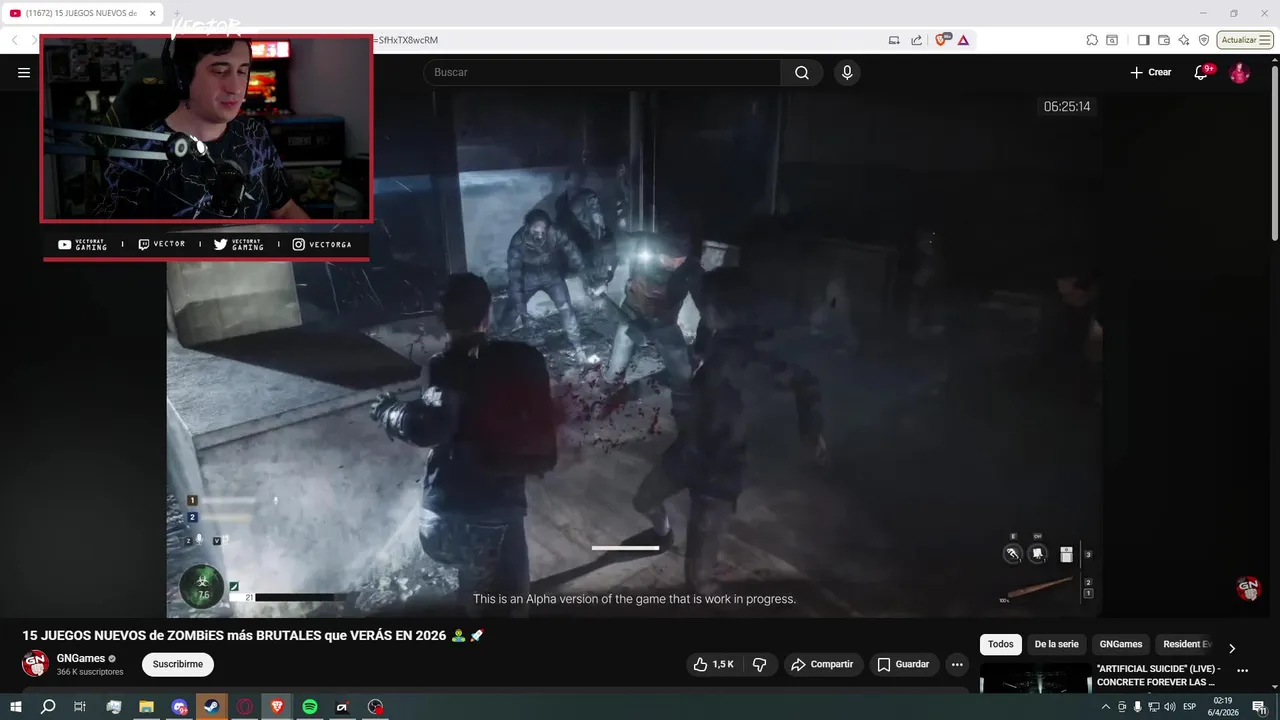Viewport: 1280px width, 720px height.
Task: Open the YouTube notifications bell
Action: 1201,72
